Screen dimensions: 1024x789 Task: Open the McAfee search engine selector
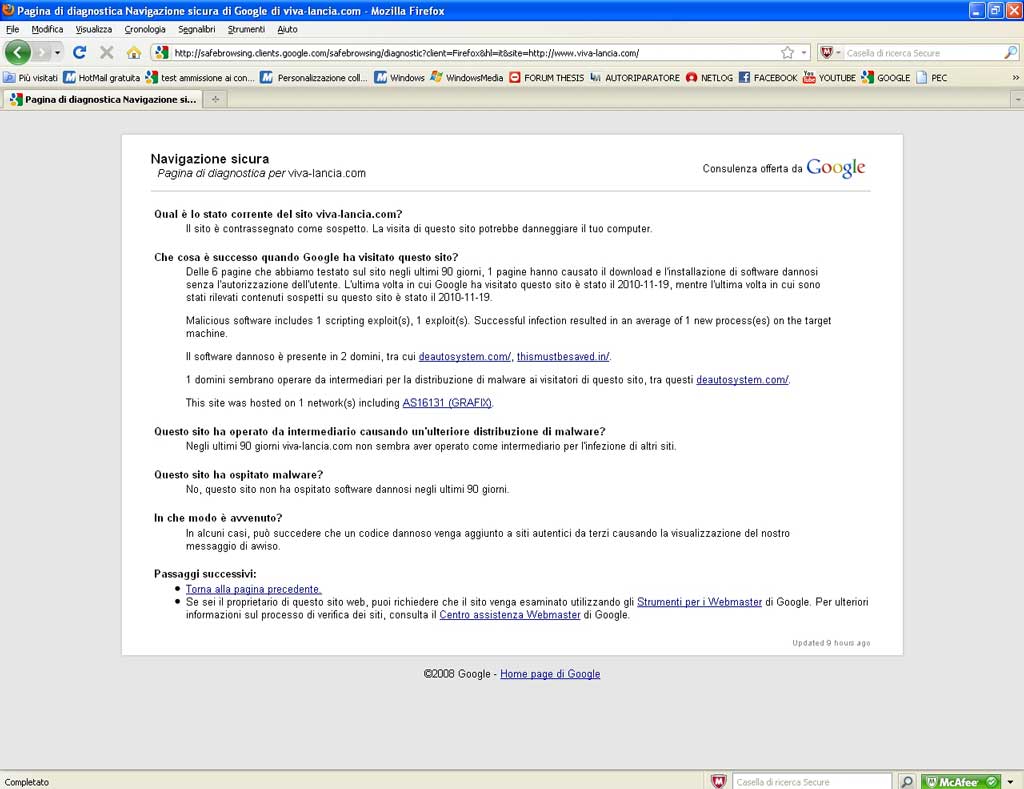[830, 53]
